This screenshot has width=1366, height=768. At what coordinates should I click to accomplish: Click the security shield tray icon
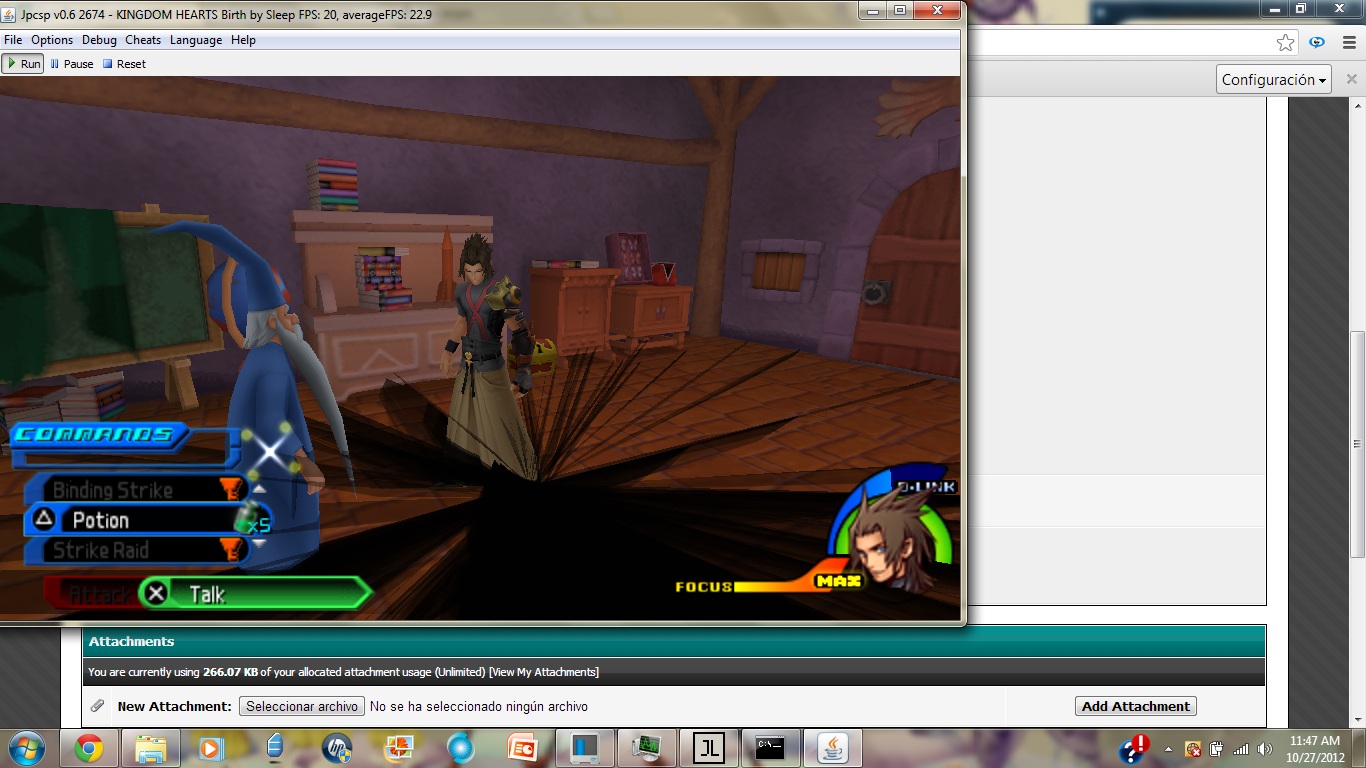1192,749
